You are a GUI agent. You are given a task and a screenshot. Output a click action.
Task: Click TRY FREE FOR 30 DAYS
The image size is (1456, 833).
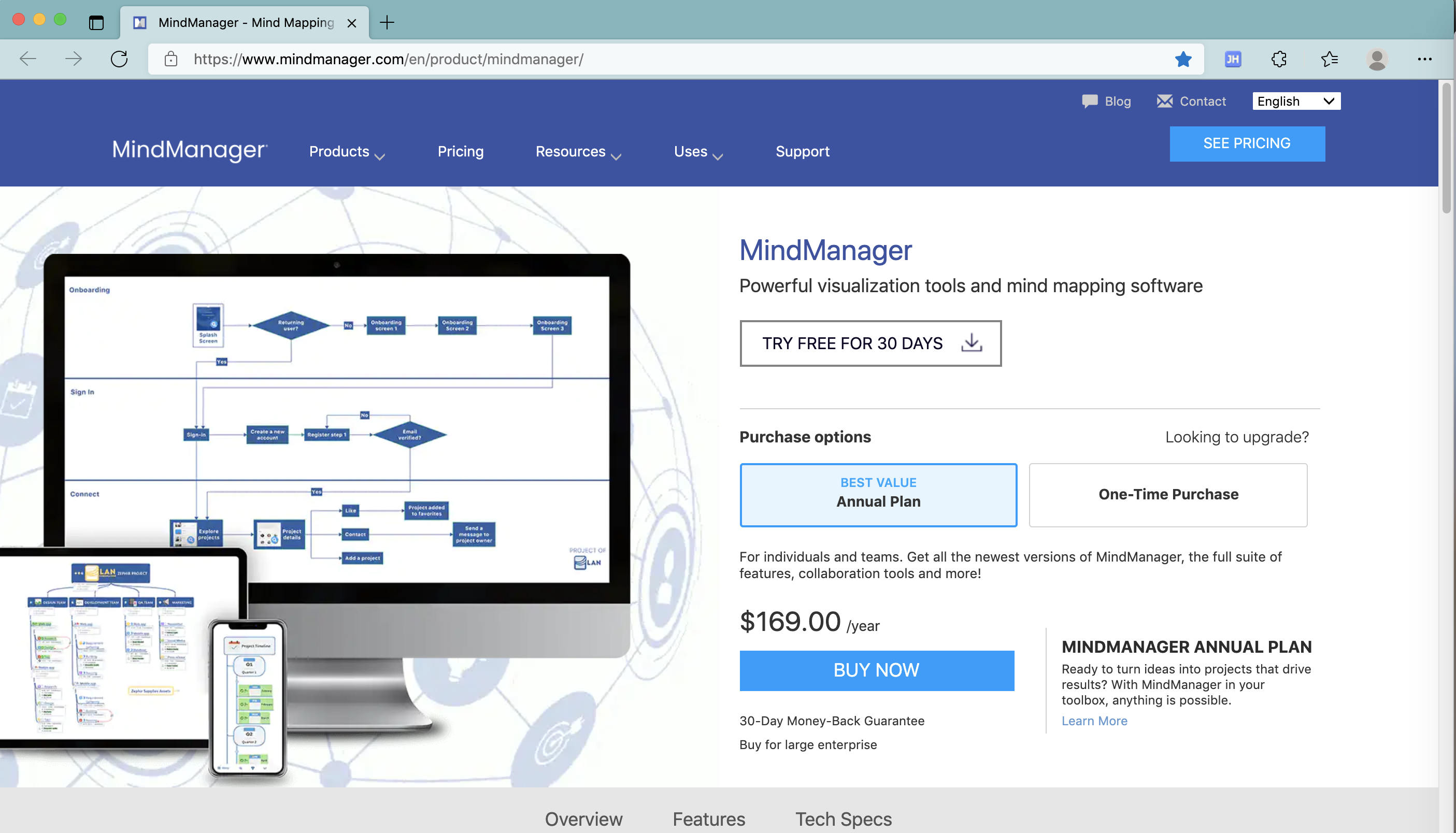point(870,343)
